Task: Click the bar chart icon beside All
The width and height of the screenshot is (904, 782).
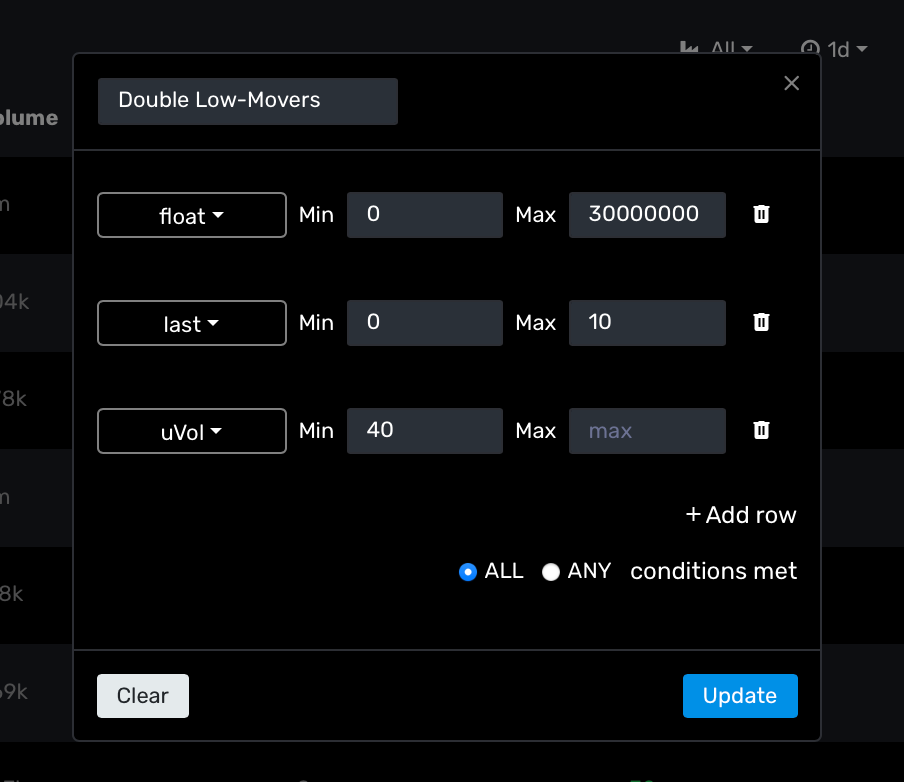Action: pos(689,46)
